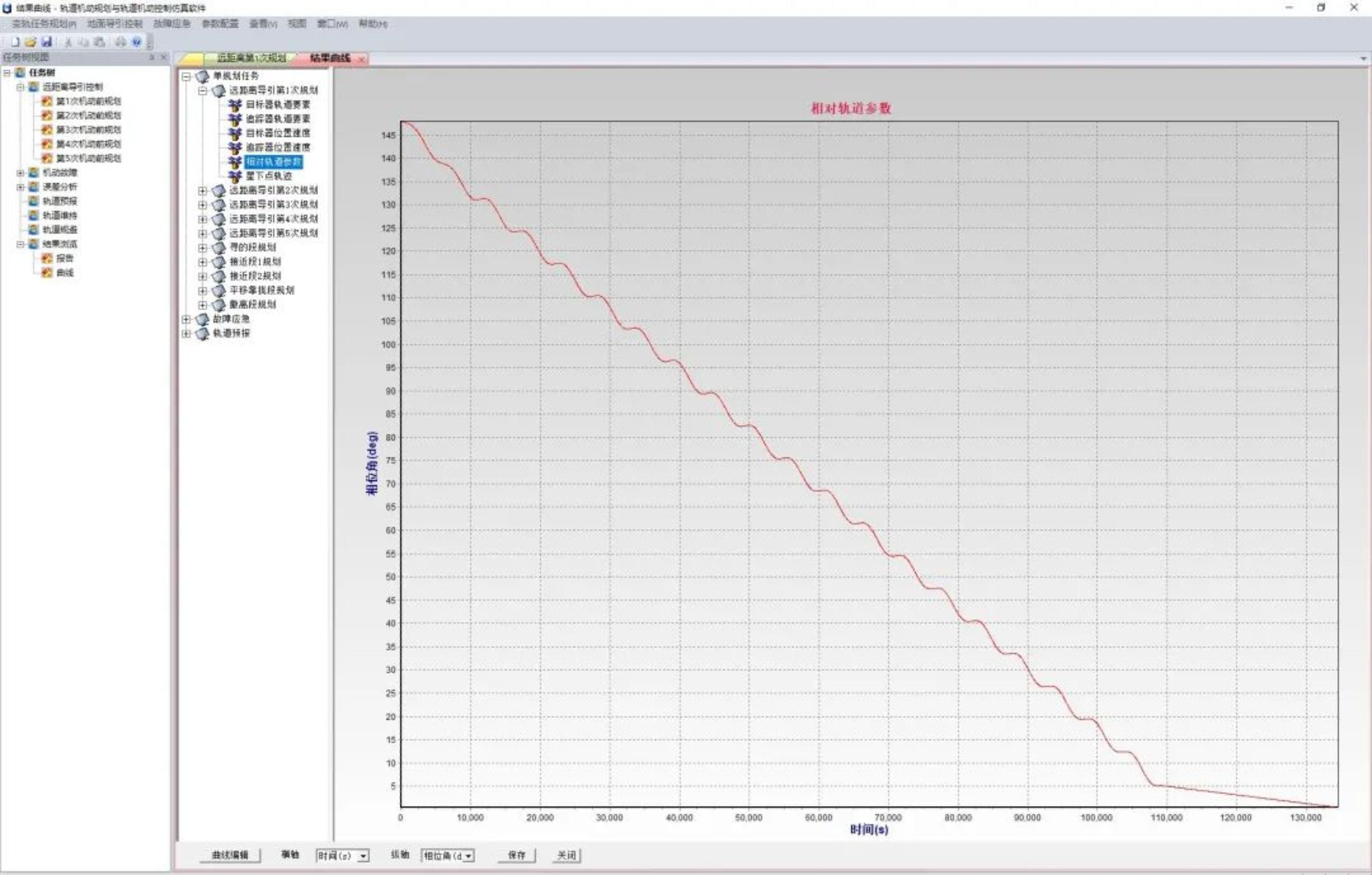This screenshot has height=875, width=1372.
Task: Collapse the 单规划任务 node
Action: click(186, 76)
